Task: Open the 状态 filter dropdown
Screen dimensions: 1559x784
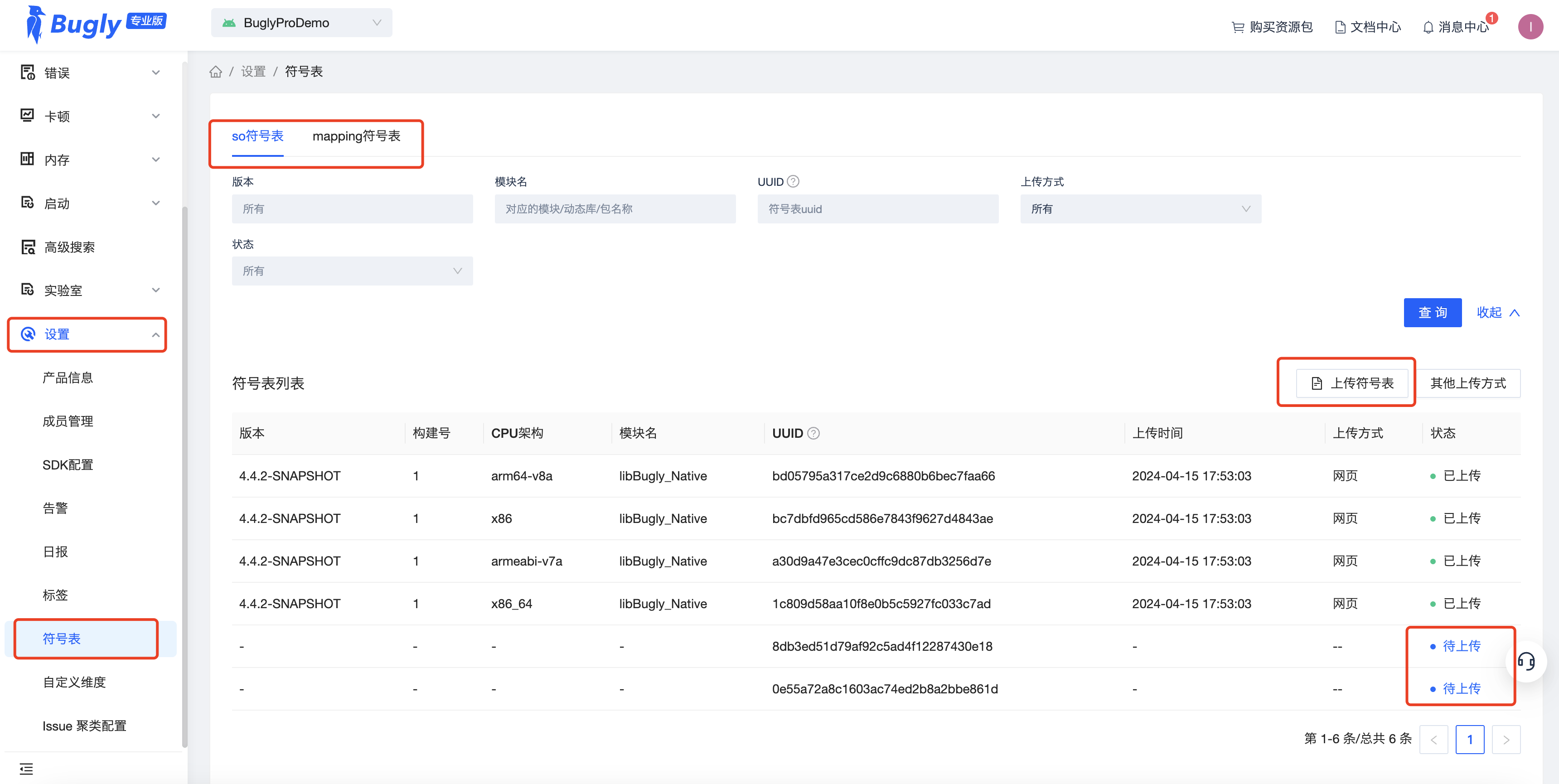Action: click(352, 271)
